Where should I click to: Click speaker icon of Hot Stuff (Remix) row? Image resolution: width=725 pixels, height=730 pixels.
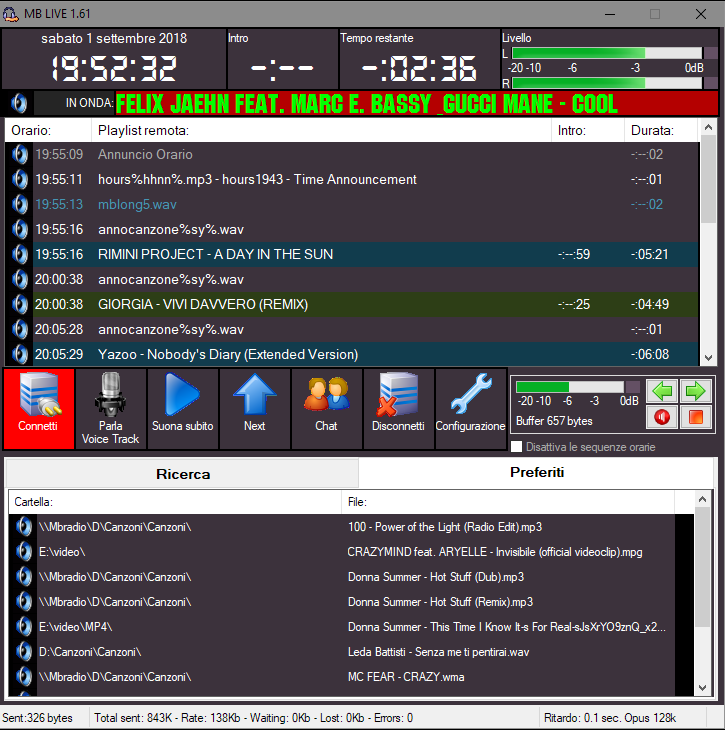tap(24, 602)
